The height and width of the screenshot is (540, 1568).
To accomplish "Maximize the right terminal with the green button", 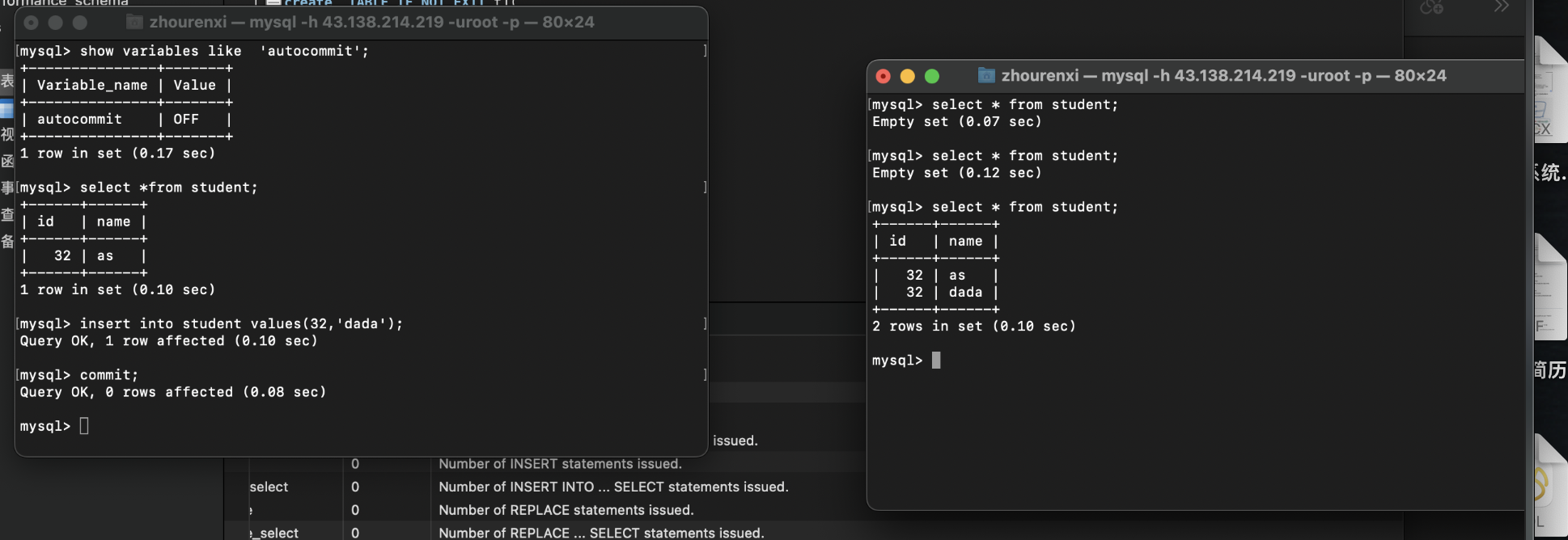I will pos(932,76).
